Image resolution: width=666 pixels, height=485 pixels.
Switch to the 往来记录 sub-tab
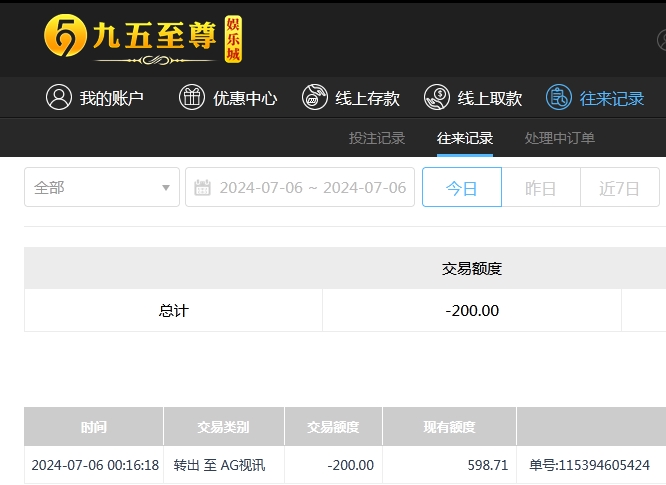[x=465, y=138]
